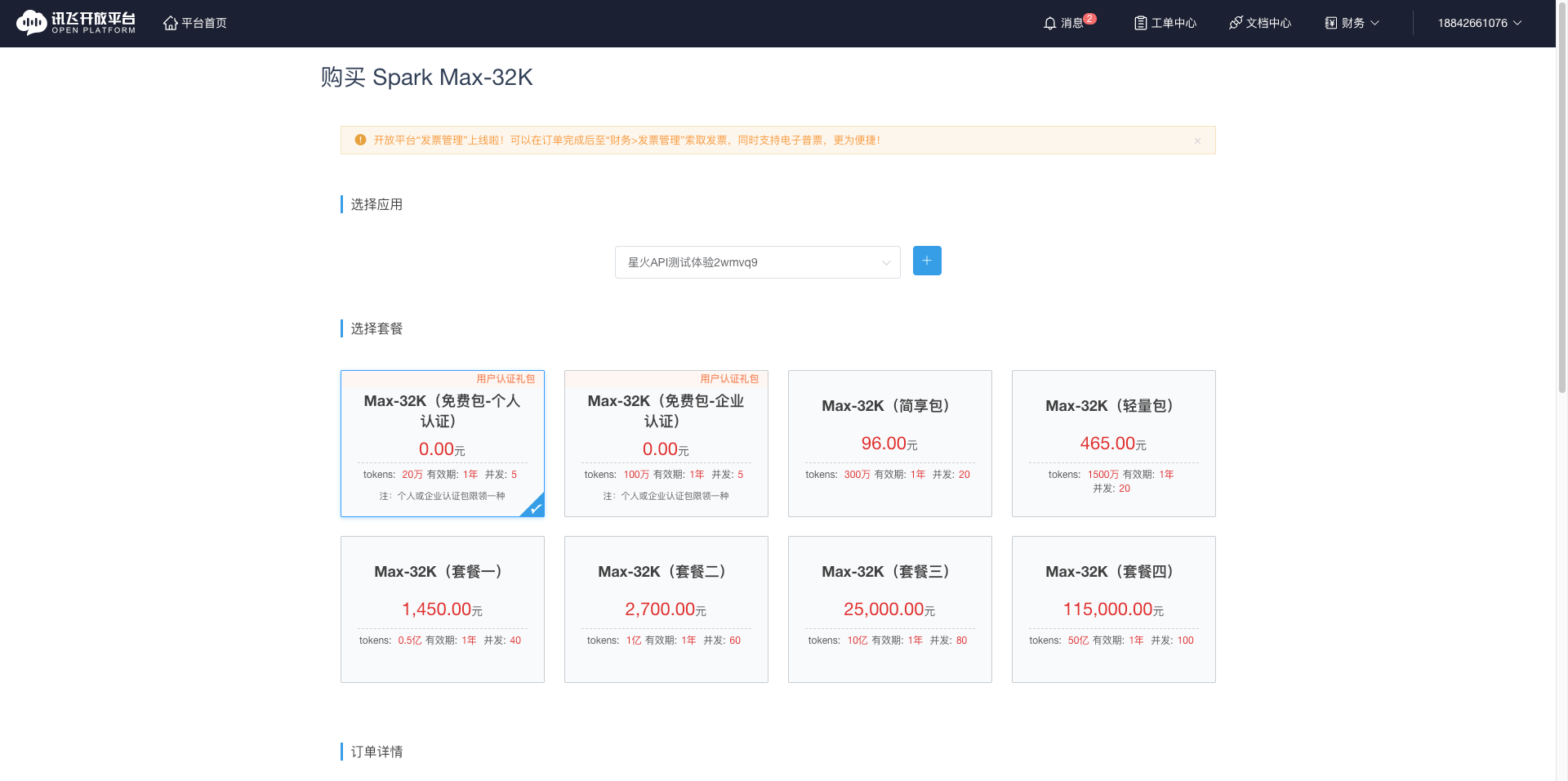
Task: Click the blue plus icon to add application
Action: 926,261
